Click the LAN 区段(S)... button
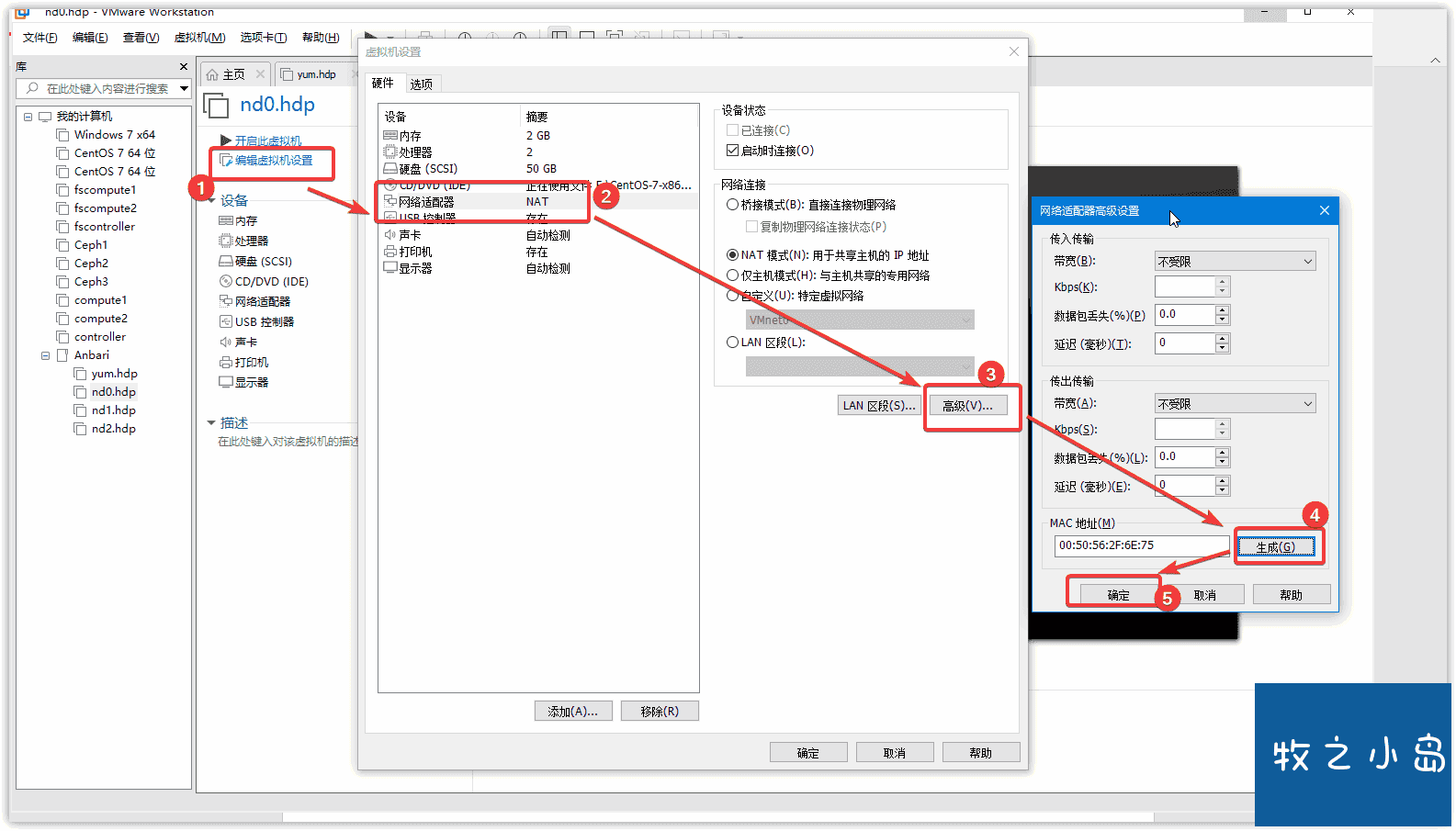The image size is (1456, 831). [x=878, y=405]
